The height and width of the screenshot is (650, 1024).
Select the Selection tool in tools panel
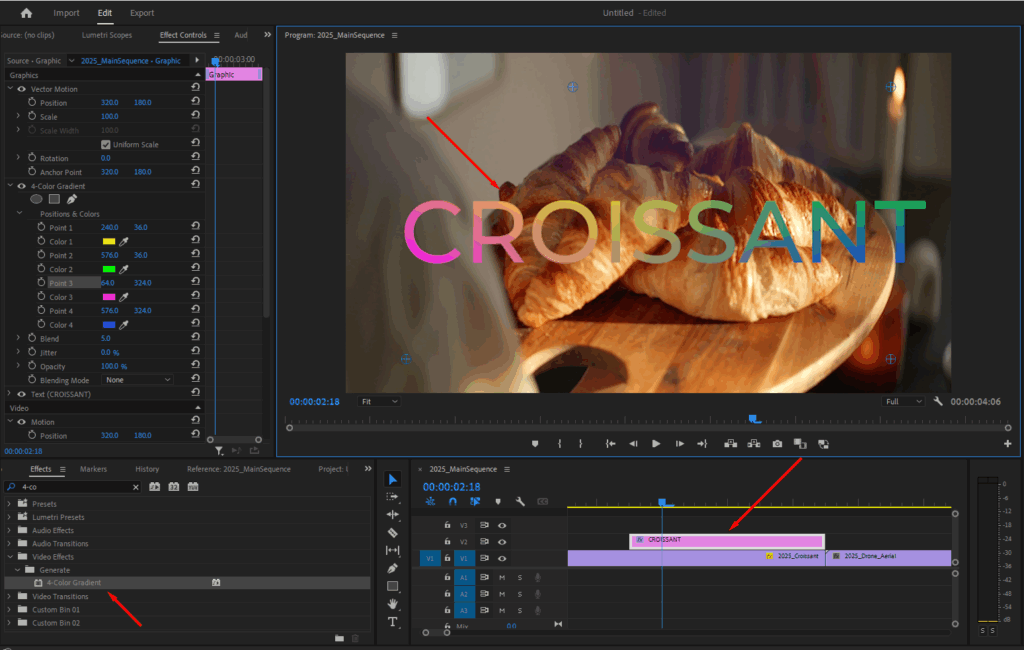tap(392, 479)
